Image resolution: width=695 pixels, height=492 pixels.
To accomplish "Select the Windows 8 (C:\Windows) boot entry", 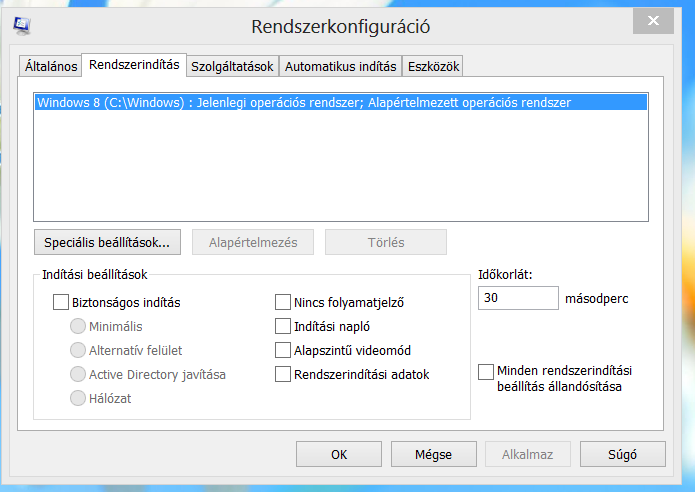I will tap(341, 102).
